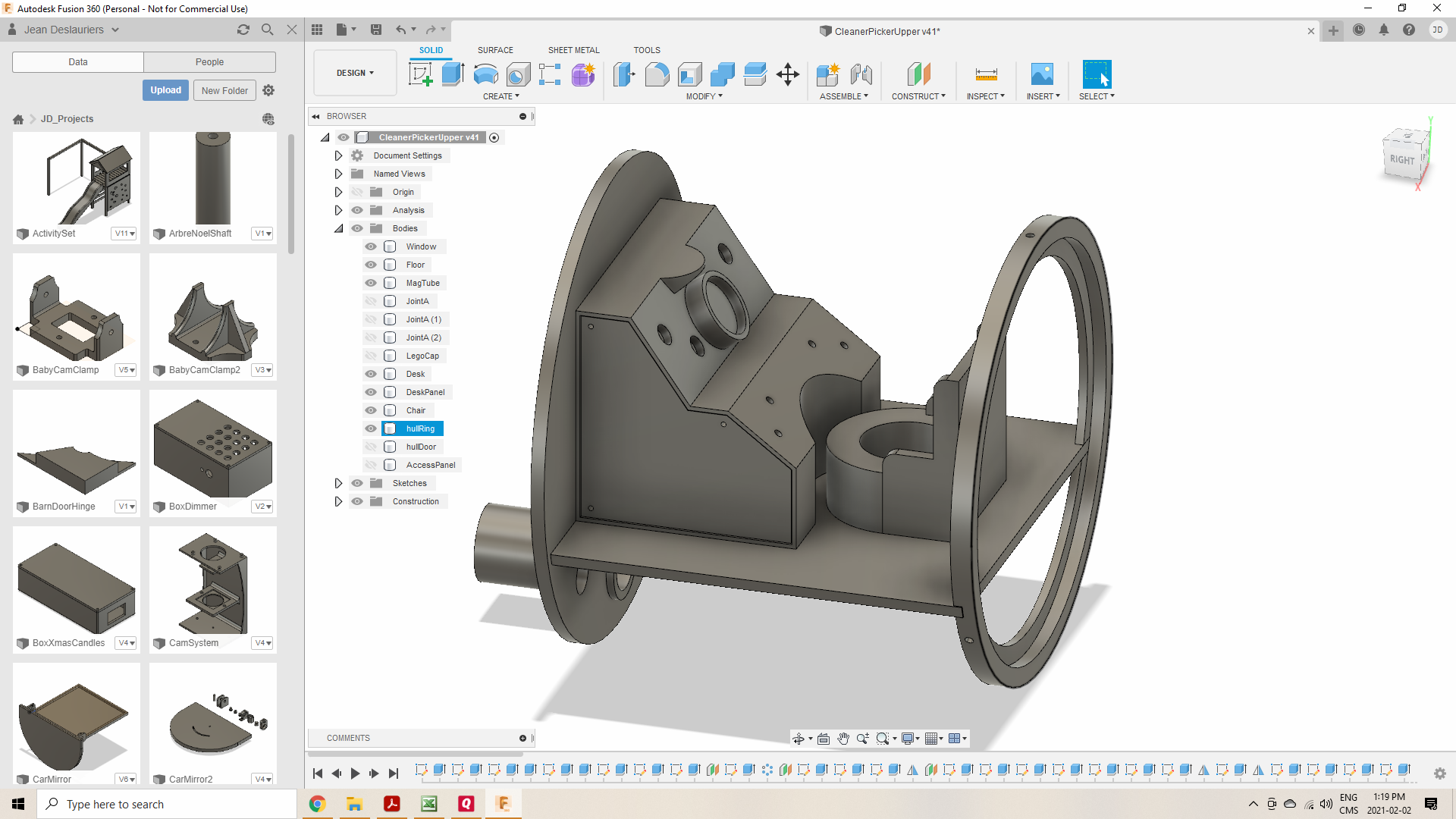Screen dimensions: 1456x819
Task: Open the ActivitySet version V11 dropdown
Action: point(124,234)
